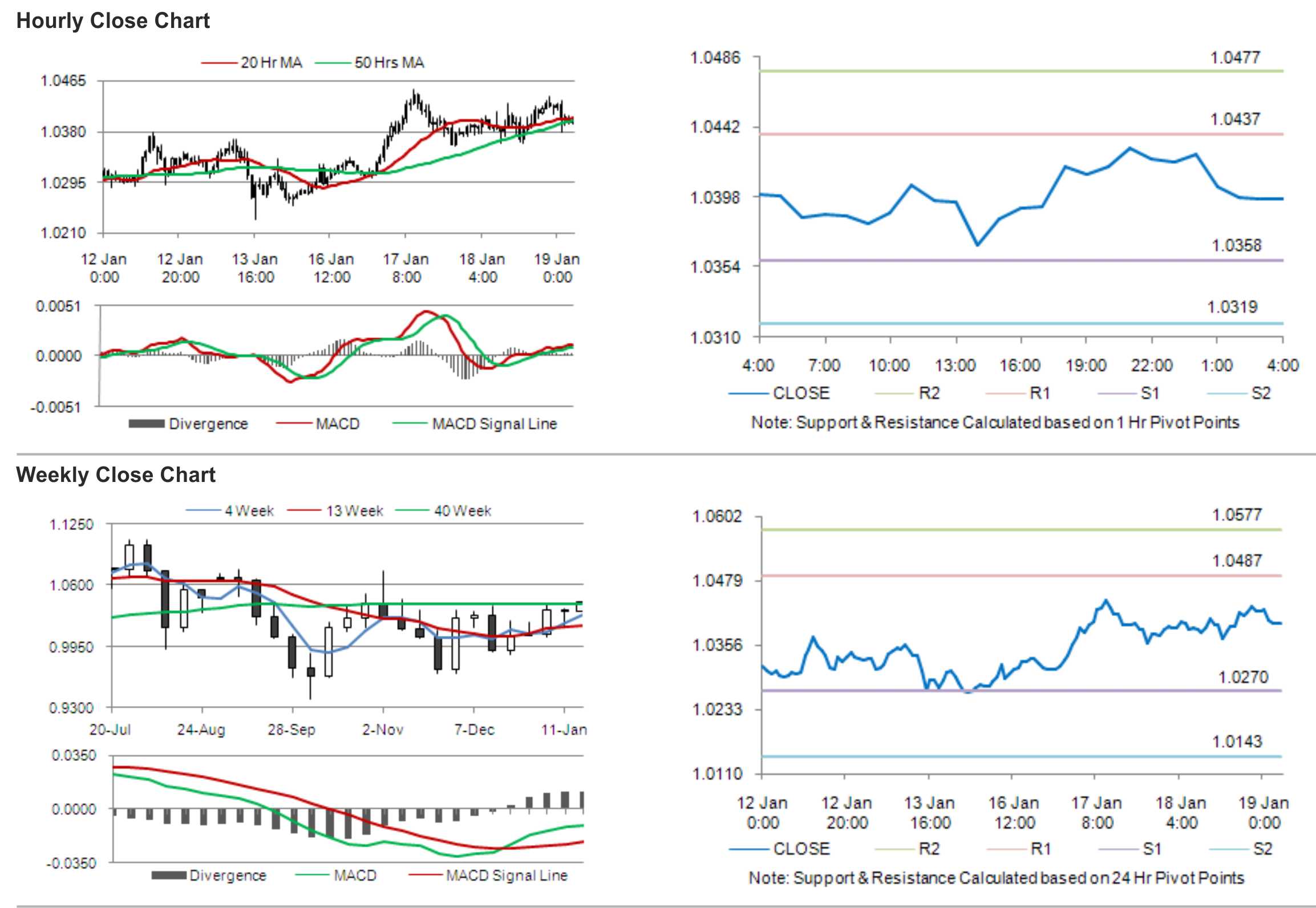Click the "Hourly Close Chart" heading

(113, 21)
